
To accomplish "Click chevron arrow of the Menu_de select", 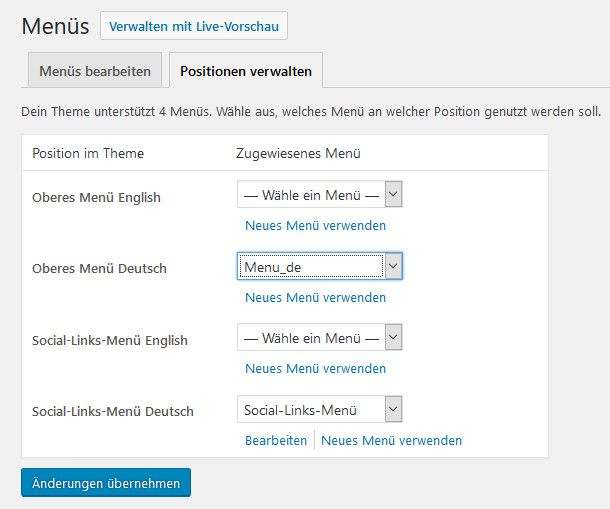I will pos(393,266).
